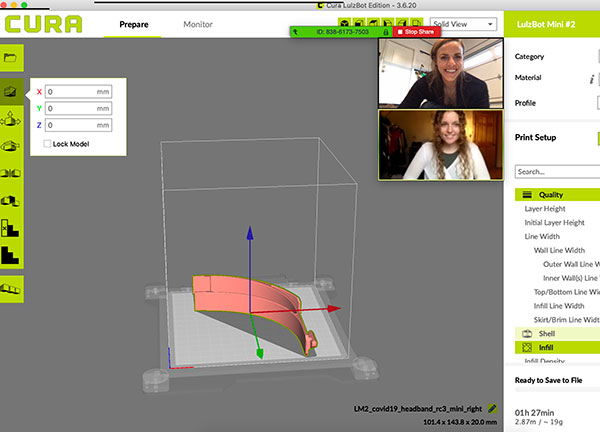Click the lock icon in the share bar

[x=386, y=32]
